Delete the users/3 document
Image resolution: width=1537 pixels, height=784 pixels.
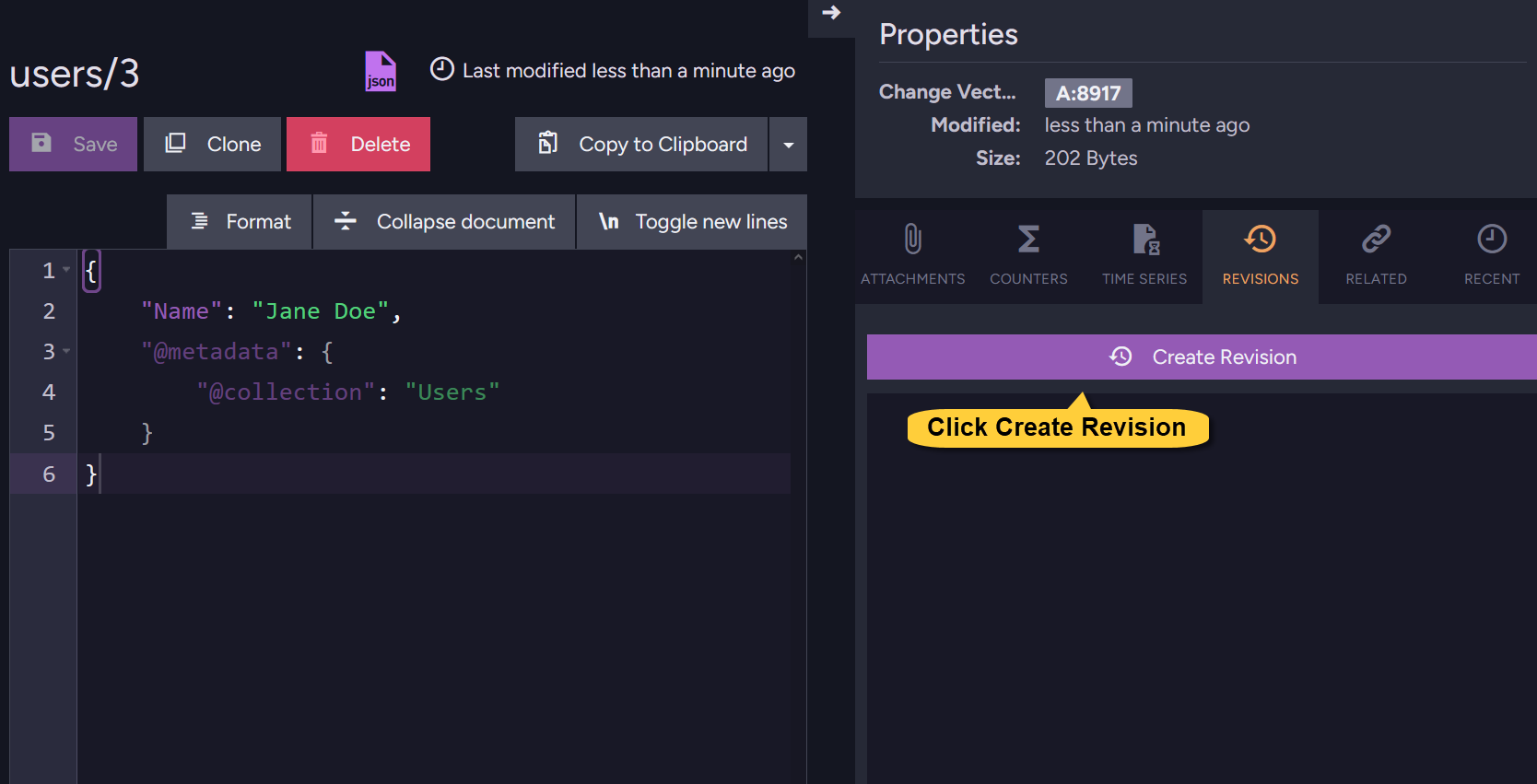coord(358,144)
